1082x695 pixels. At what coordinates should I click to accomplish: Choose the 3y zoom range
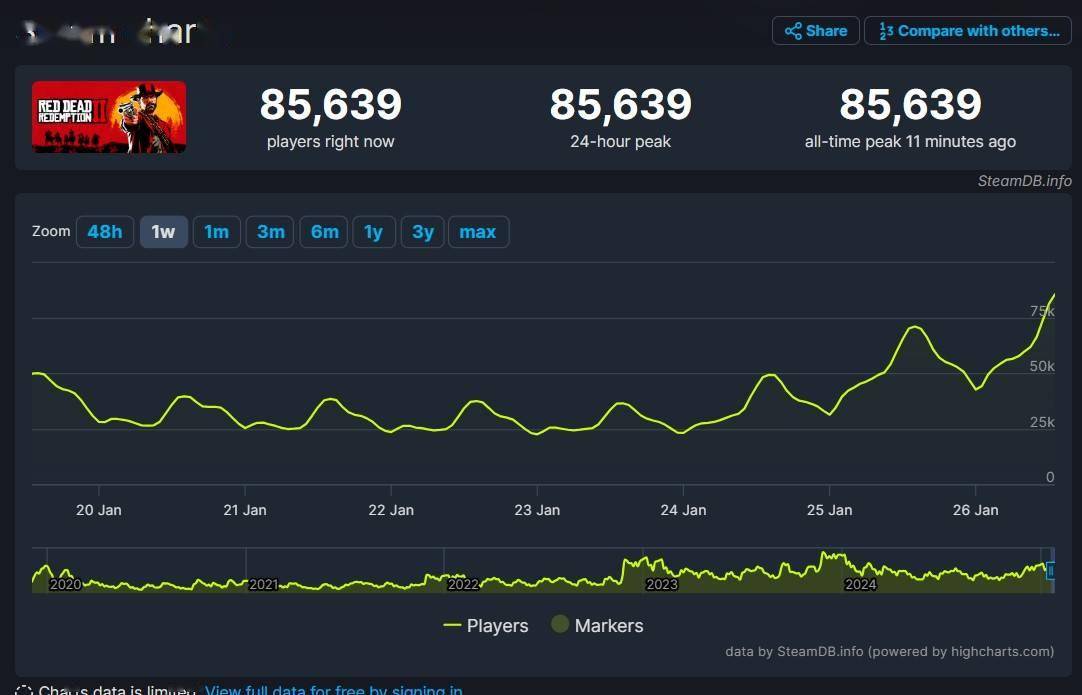coord(423,232)
